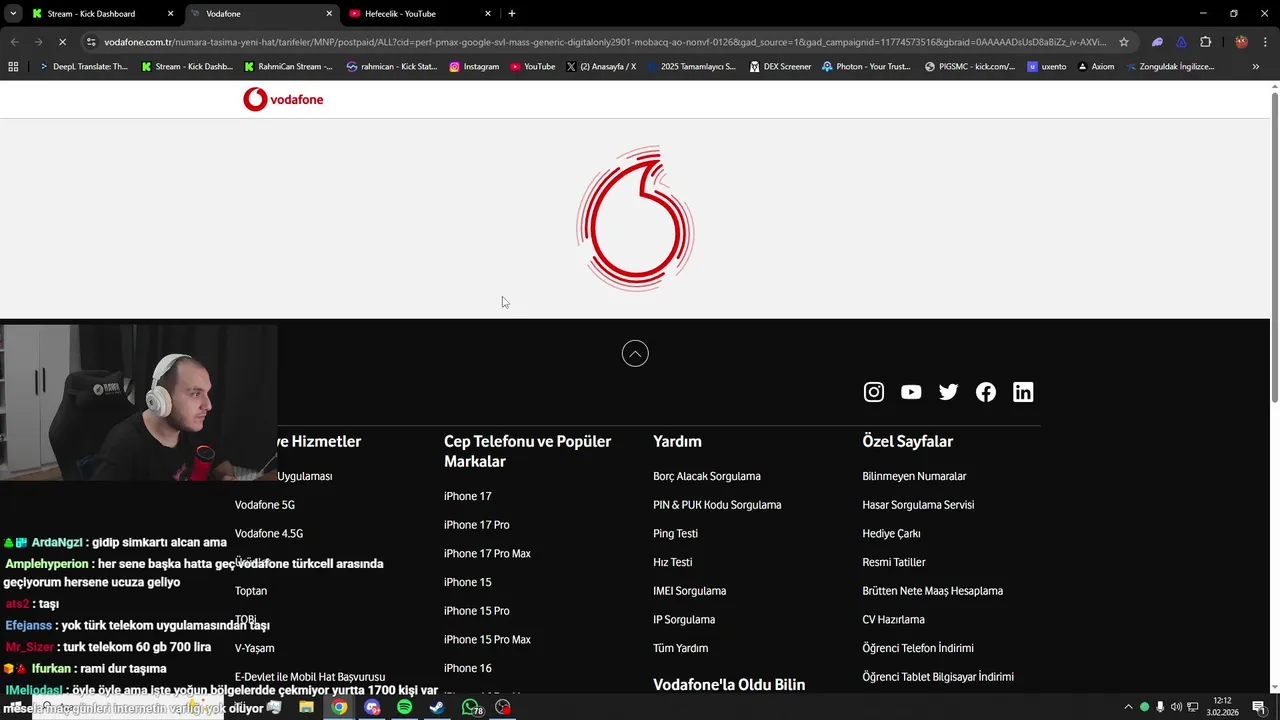This screenshot has height=720, width=1280.
Task: Open Chrome three-dot menu
Action: 1265,42
